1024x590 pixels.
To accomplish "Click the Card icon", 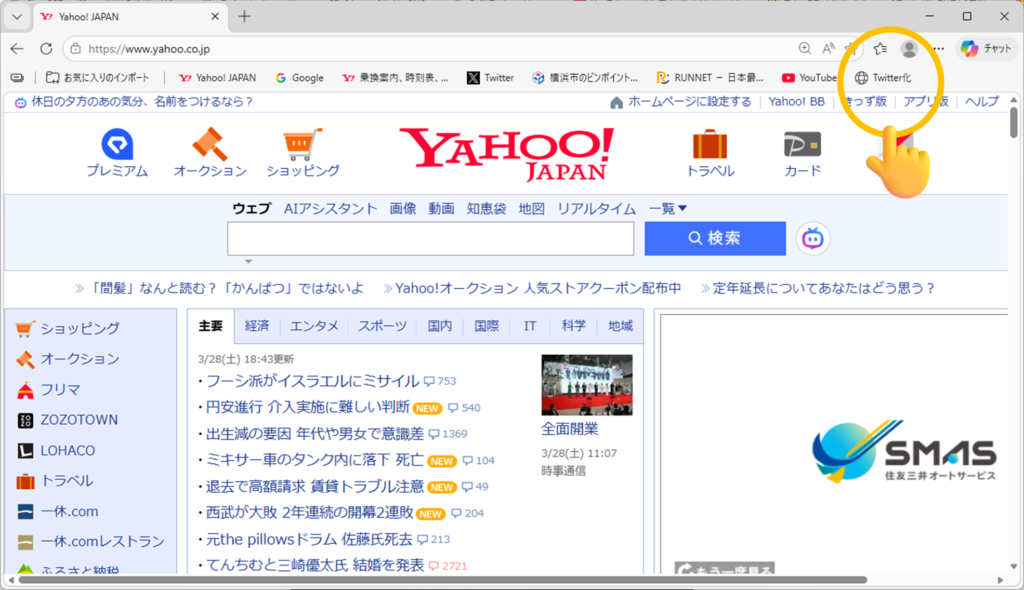I will pos(802,145).
